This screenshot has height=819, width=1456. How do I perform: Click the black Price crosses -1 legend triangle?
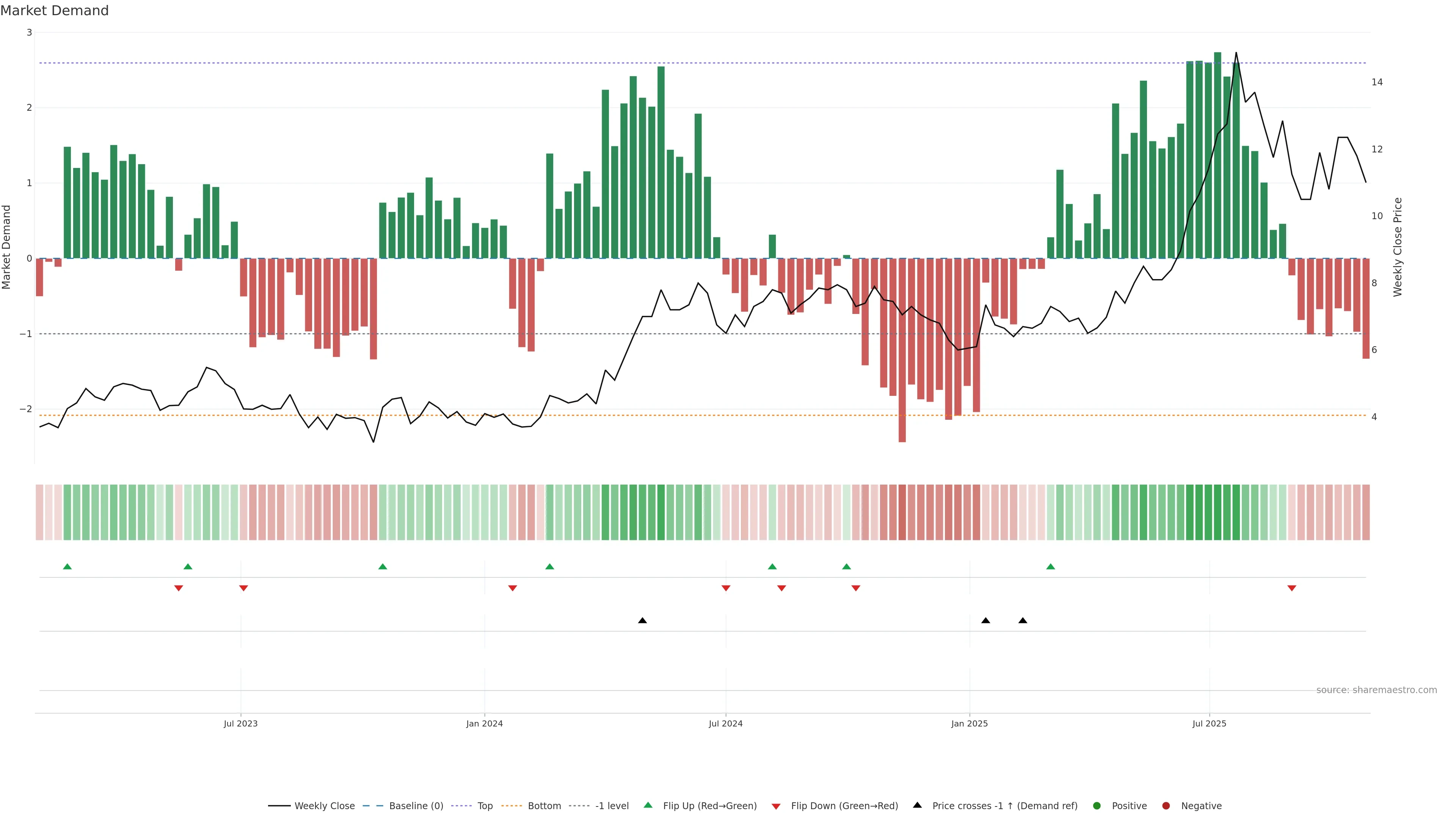click(x=917, y=805)
